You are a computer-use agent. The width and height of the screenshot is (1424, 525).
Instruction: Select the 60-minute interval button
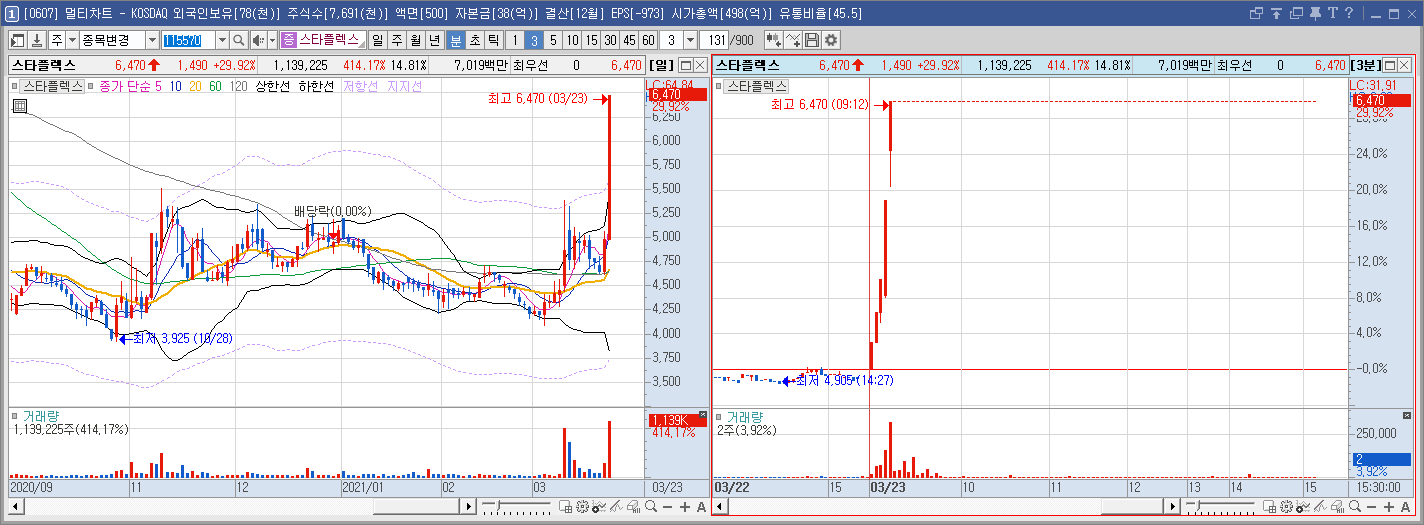648,40
